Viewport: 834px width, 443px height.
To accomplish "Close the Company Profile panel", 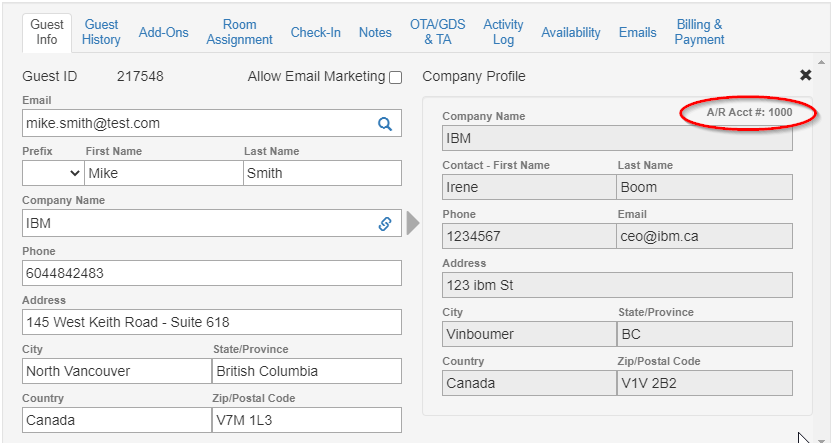I will tap(805, 76).
